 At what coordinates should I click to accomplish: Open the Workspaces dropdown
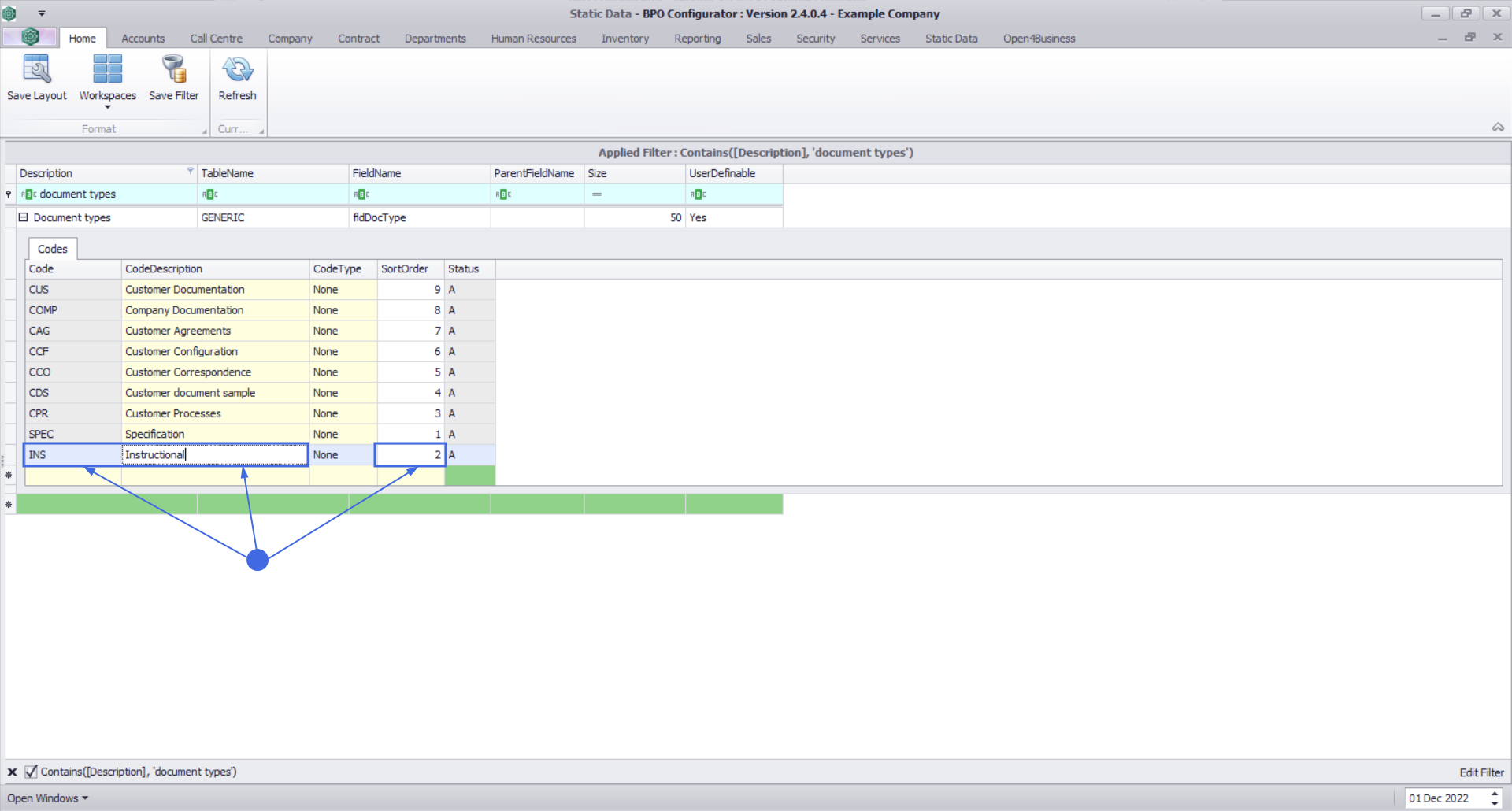click(107, 82)
